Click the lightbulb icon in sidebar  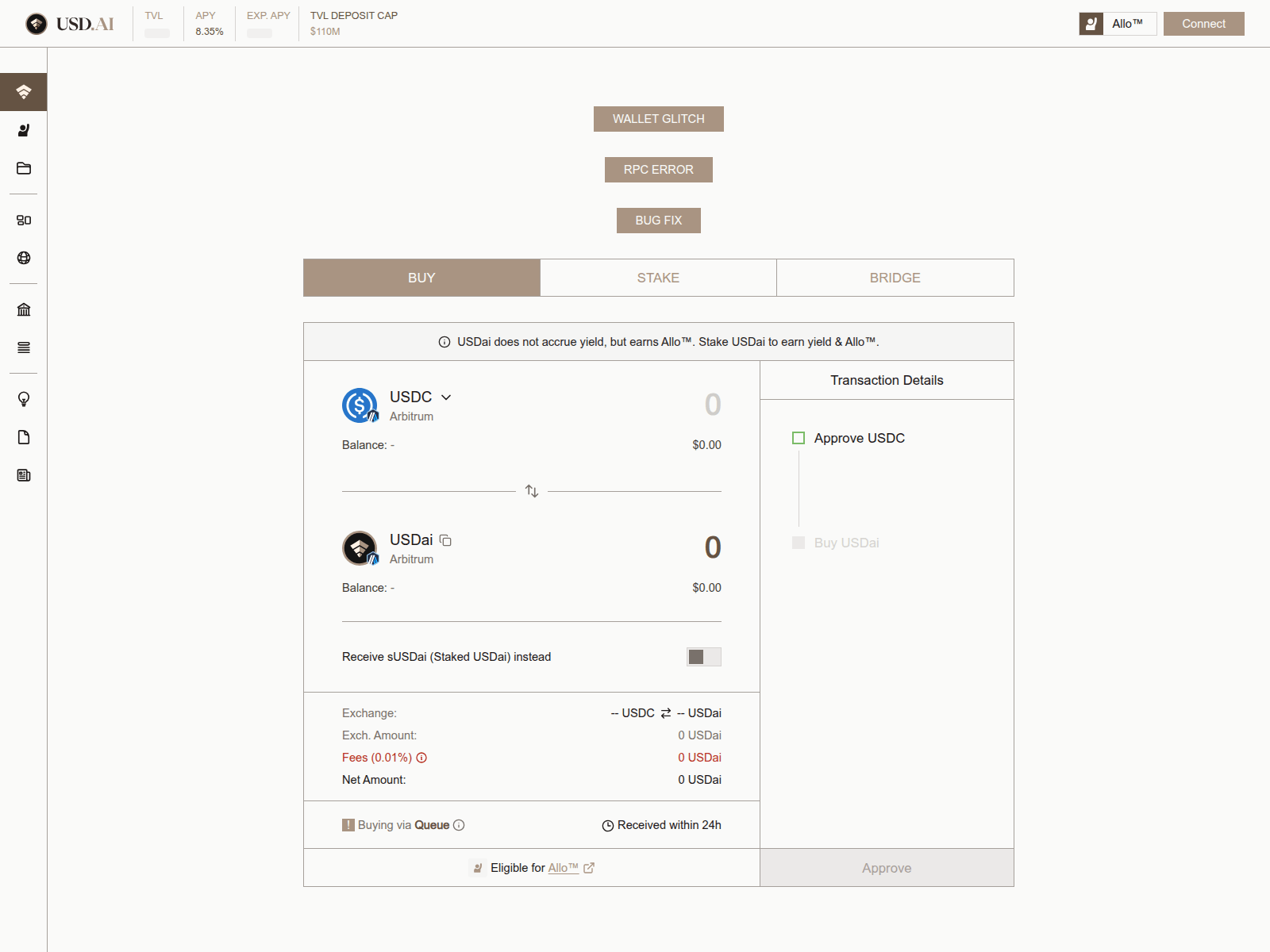24,399
